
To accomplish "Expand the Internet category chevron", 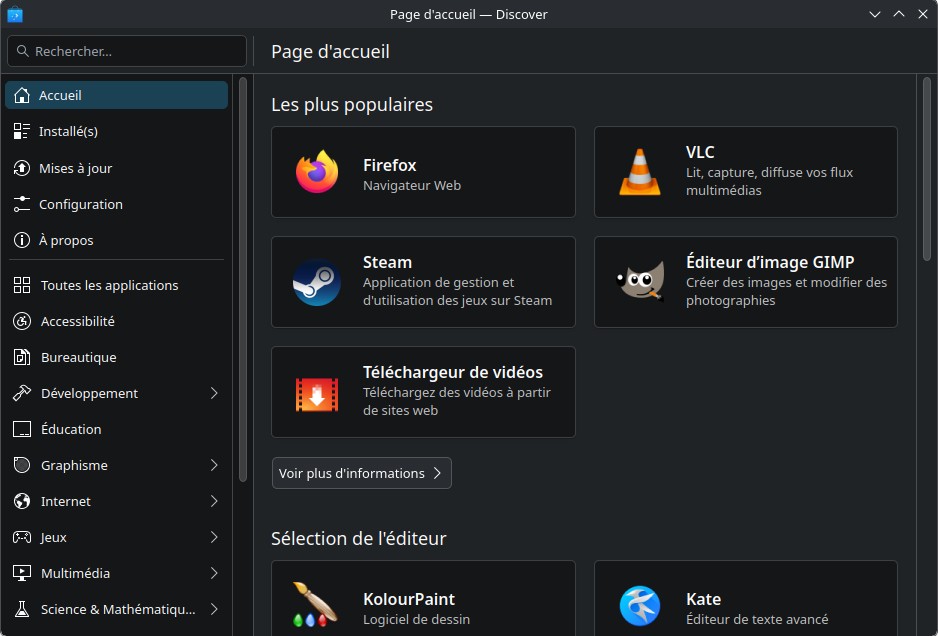I will coord(214,501).
